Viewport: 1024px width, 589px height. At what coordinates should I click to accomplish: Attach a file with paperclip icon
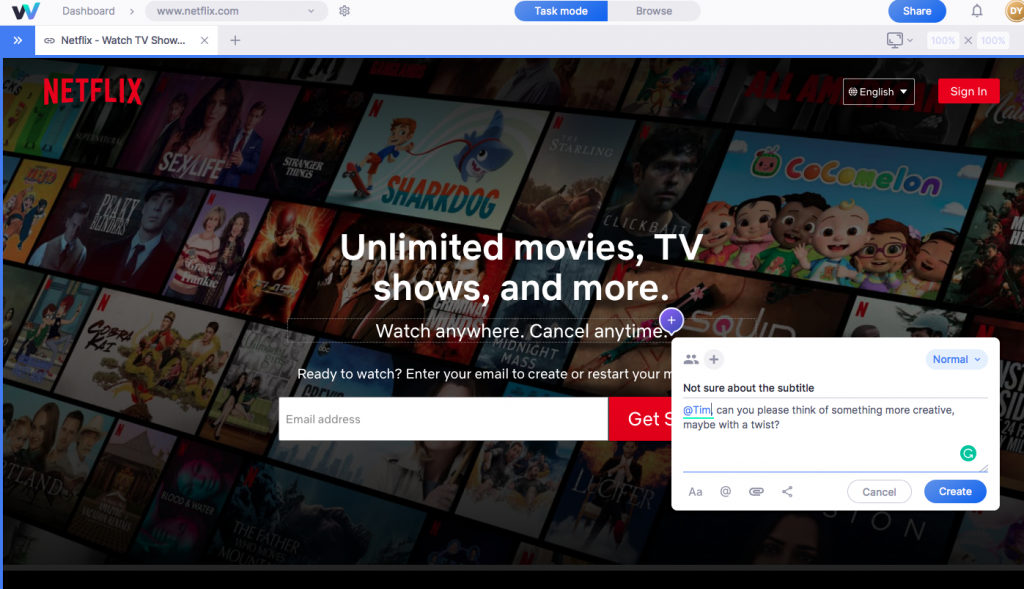pyautogui.click(x=756, y=492)
